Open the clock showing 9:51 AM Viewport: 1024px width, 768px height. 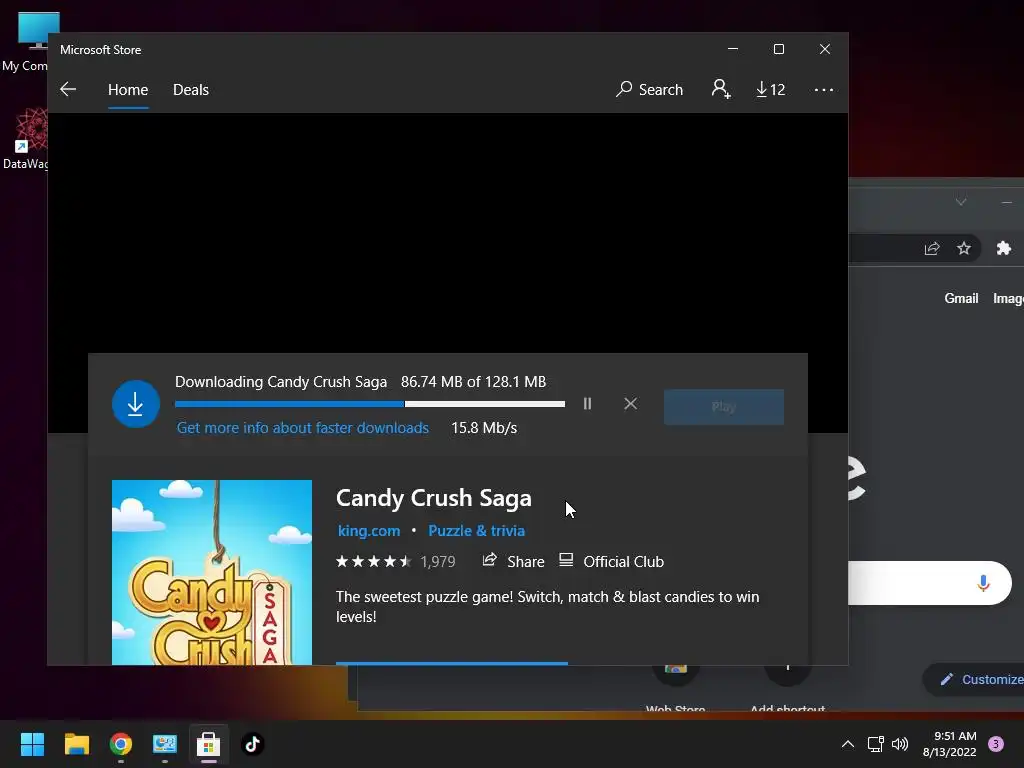(950, 744)
